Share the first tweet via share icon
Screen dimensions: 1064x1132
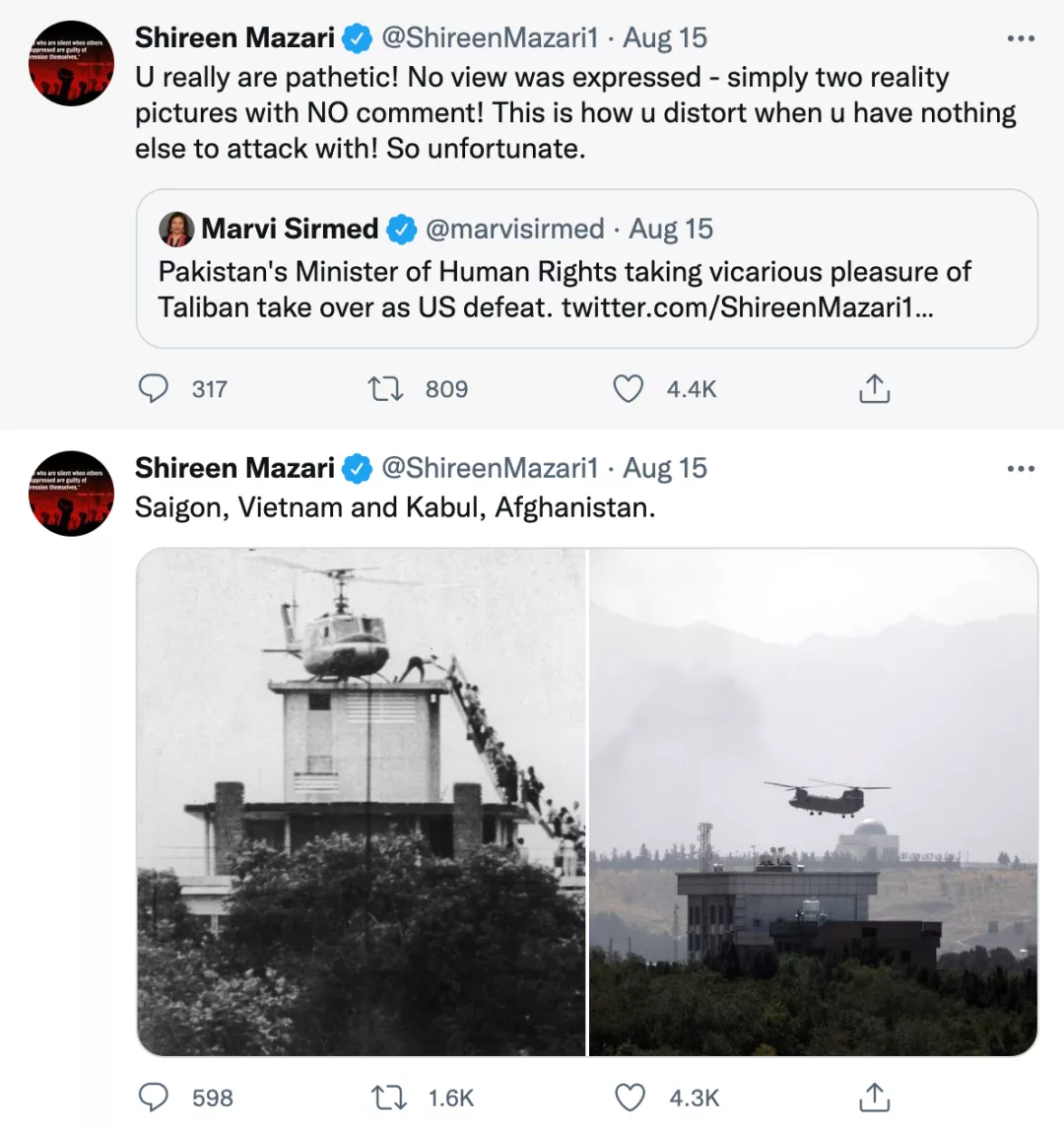(x=874, y=389)
